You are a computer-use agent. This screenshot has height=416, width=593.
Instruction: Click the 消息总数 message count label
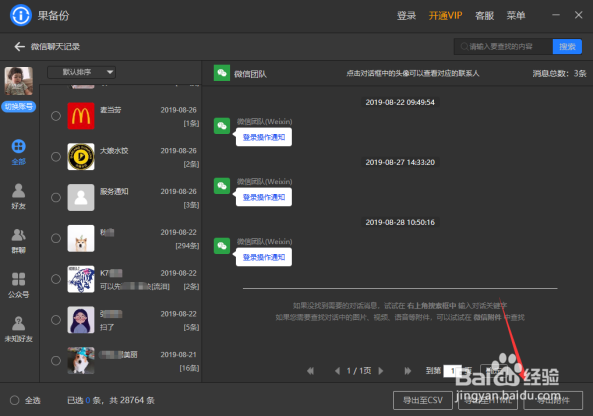(560, 73)
